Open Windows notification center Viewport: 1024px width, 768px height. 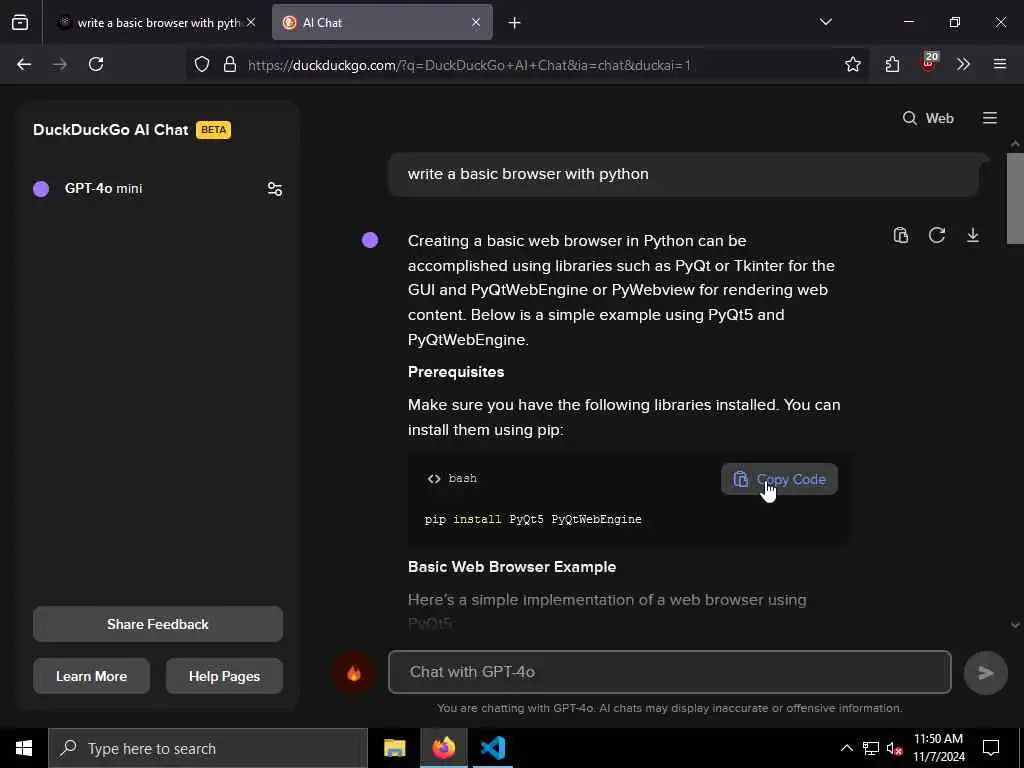coord(991,748)
